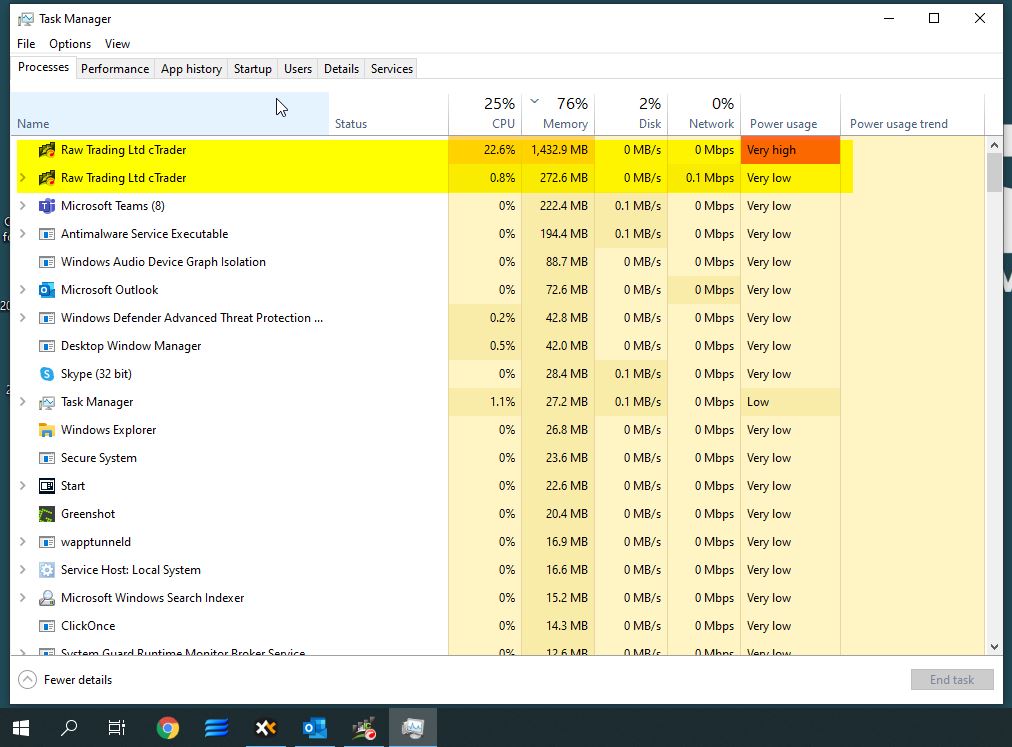Click the Secure System process icon
This screenshot has height=747, width=1012.
pyautogui.click(x=46, y=458)
